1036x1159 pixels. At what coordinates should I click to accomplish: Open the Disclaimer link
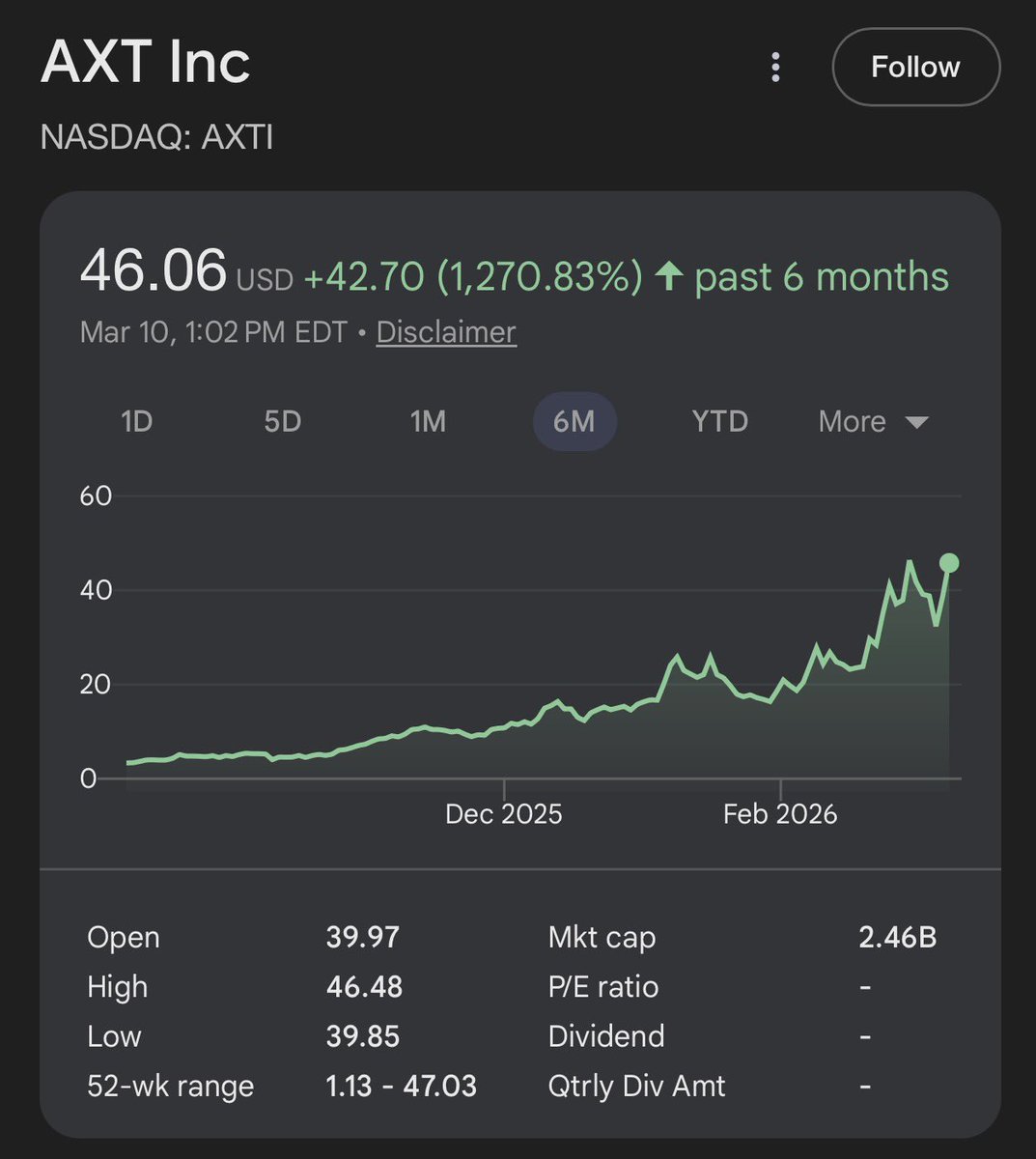(446, 331)
